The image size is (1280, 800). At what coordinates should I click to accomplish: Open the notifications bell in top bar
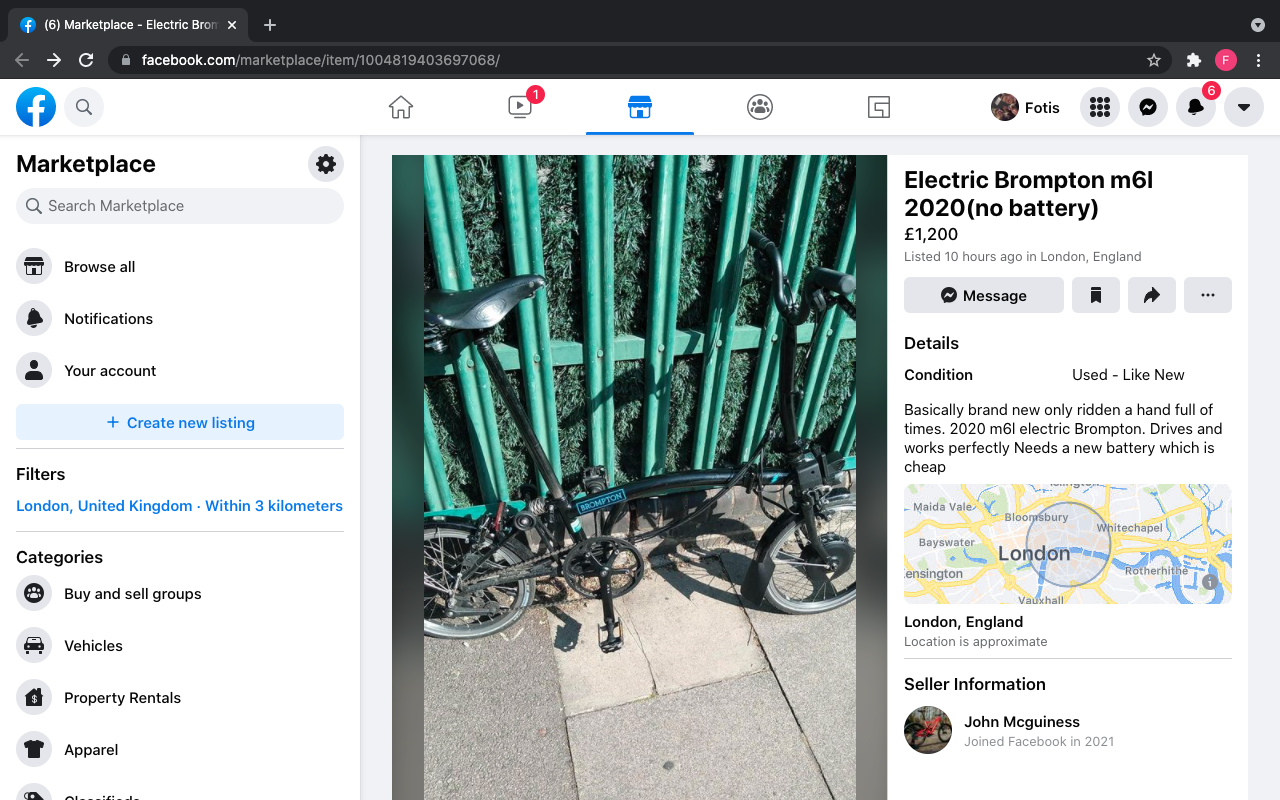click(x=1196, y=107)
